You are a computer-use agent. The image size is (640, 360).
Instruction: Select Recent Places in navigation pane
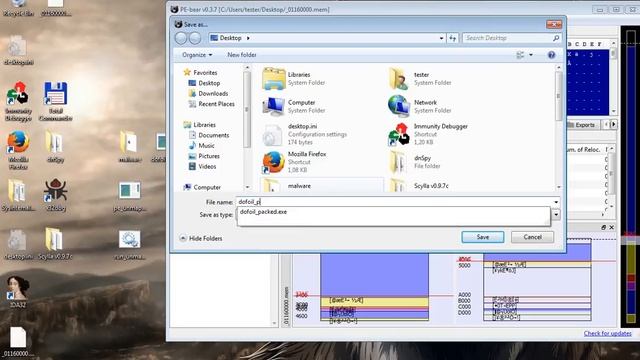tap(211, 104)
